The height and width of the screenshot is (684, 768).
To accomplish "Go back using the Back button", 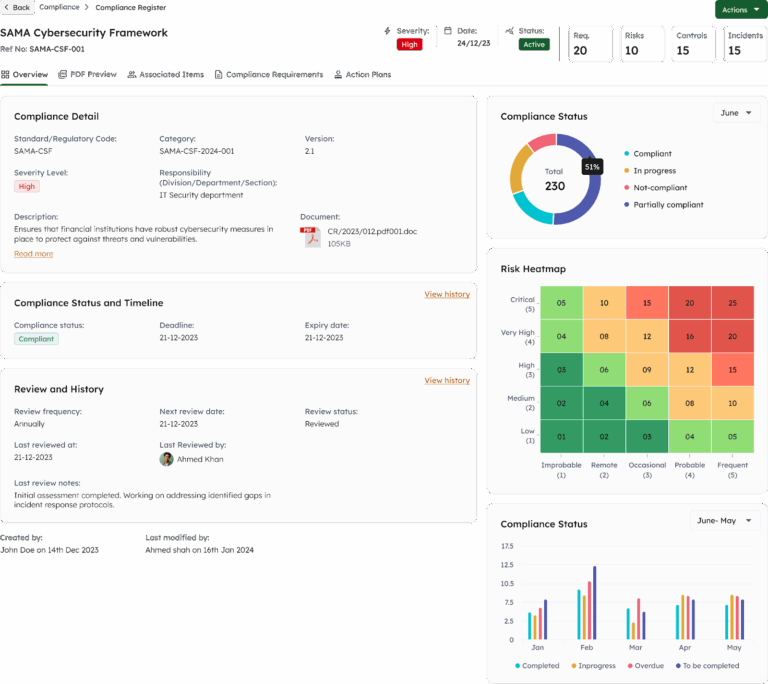I will click(x=17, y=7).
